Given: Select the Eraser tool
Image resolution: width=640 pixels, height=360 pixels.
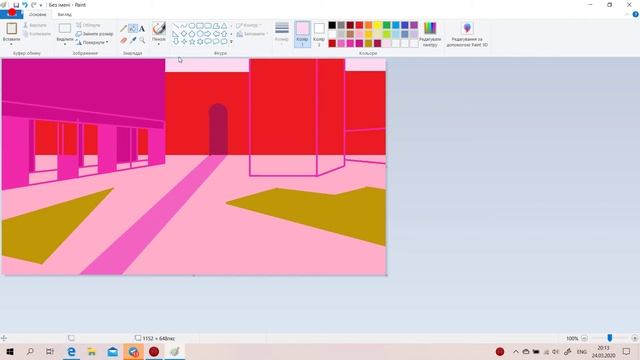Looking at the screenshot, I should [123, 40].
